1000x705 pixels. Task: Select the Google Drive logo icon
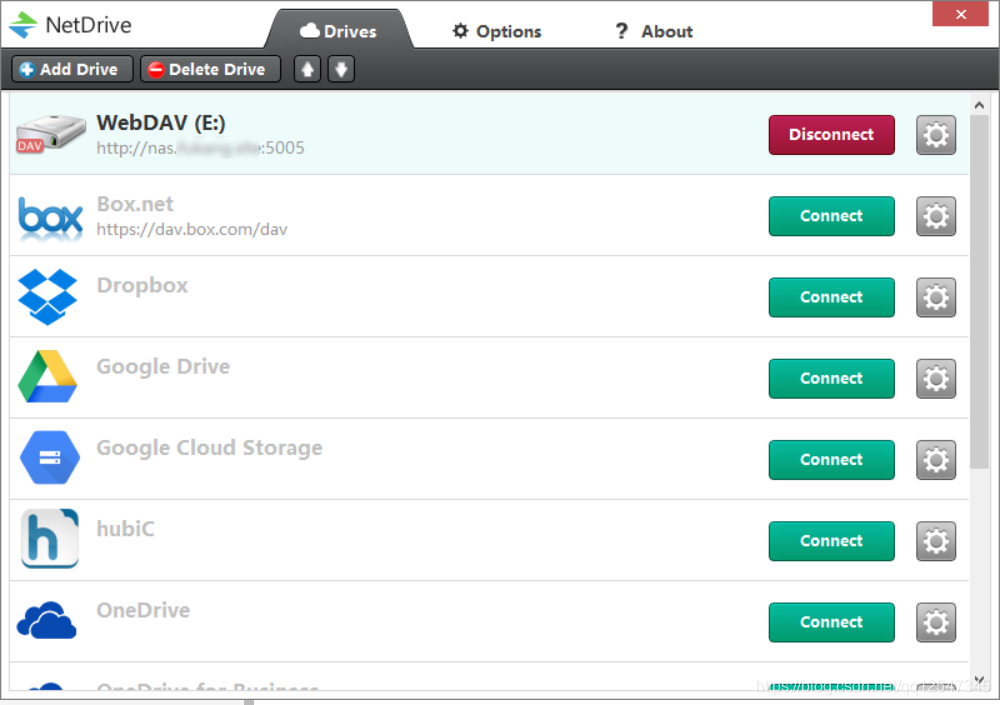pyautogui.click(x=48, y=376)
